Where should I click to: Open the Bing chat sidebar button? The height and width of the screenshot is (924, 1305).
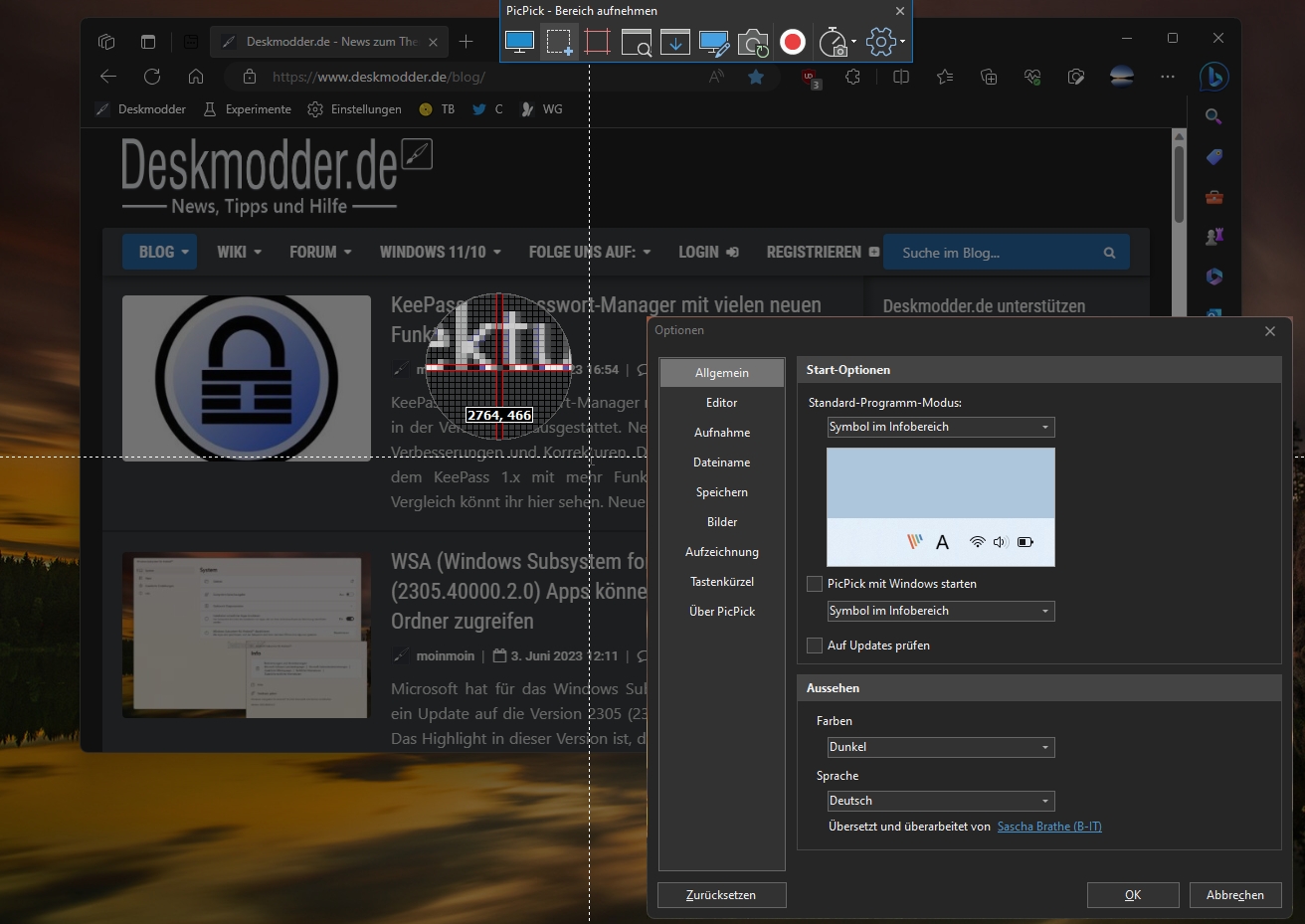pos(1213,77)
